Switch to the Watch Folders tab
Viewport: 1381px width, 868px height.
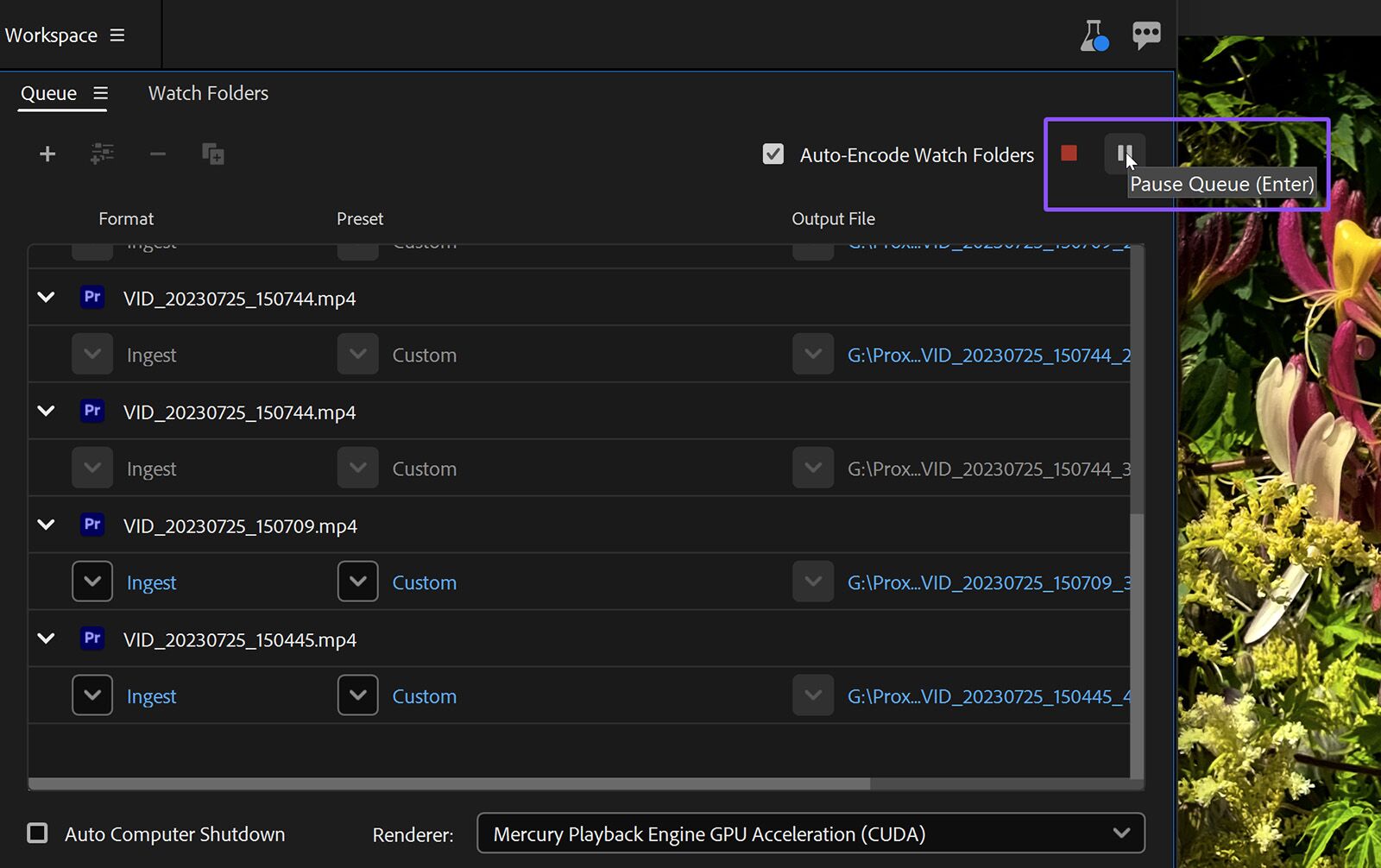[208, 93]
